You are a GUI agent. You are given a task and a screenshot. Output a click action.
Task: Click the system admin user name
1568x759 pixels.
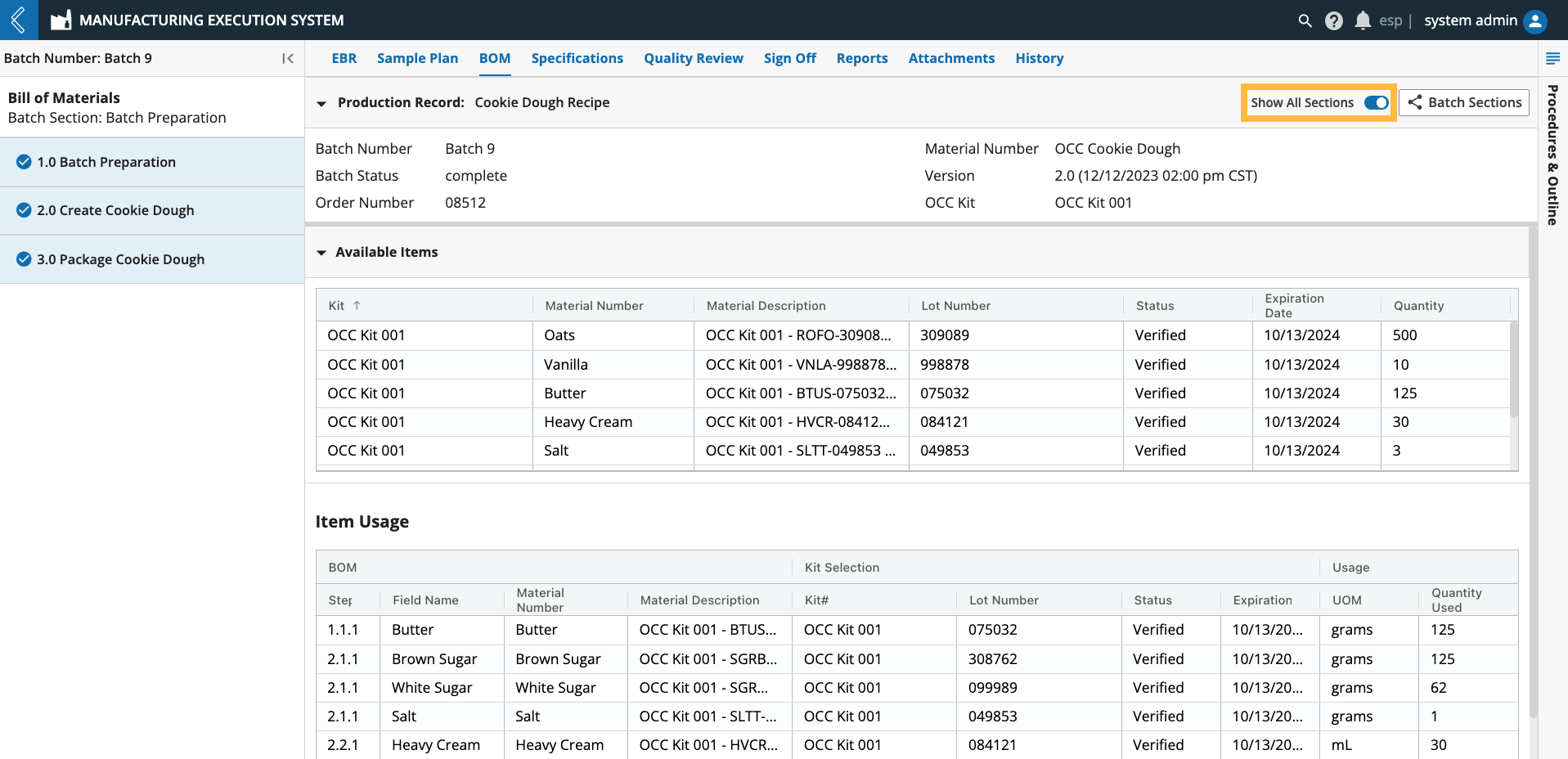click(x=1471, y=20)
